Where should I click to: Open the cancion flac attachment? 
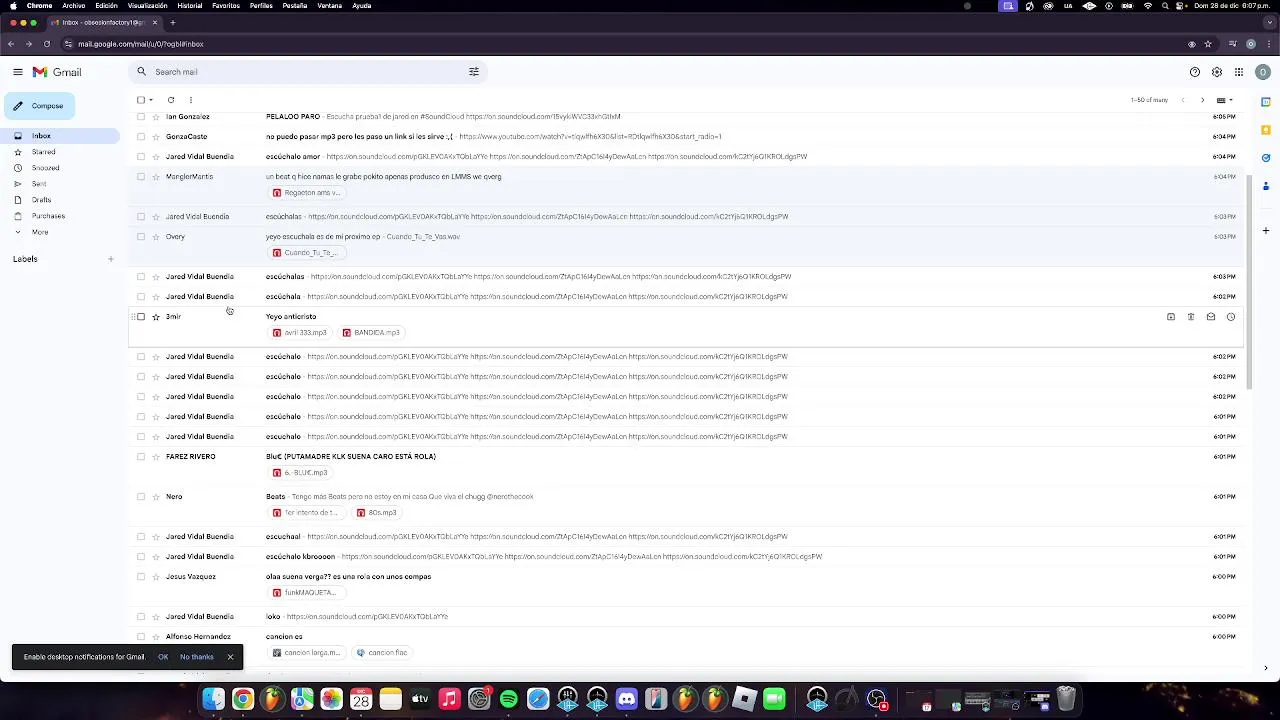382,653
